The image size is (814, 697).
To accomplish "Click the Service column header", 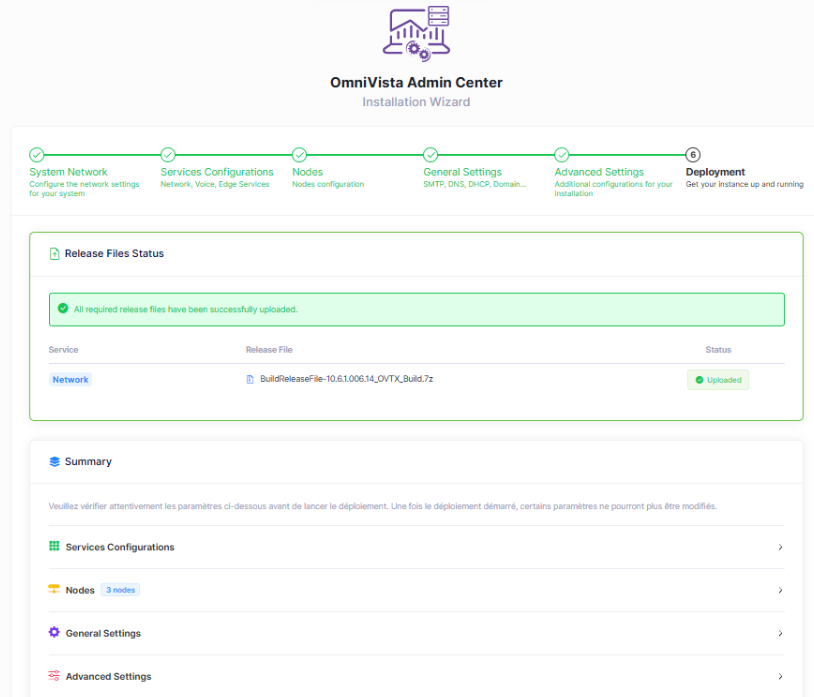I will [x=63, y=350].
